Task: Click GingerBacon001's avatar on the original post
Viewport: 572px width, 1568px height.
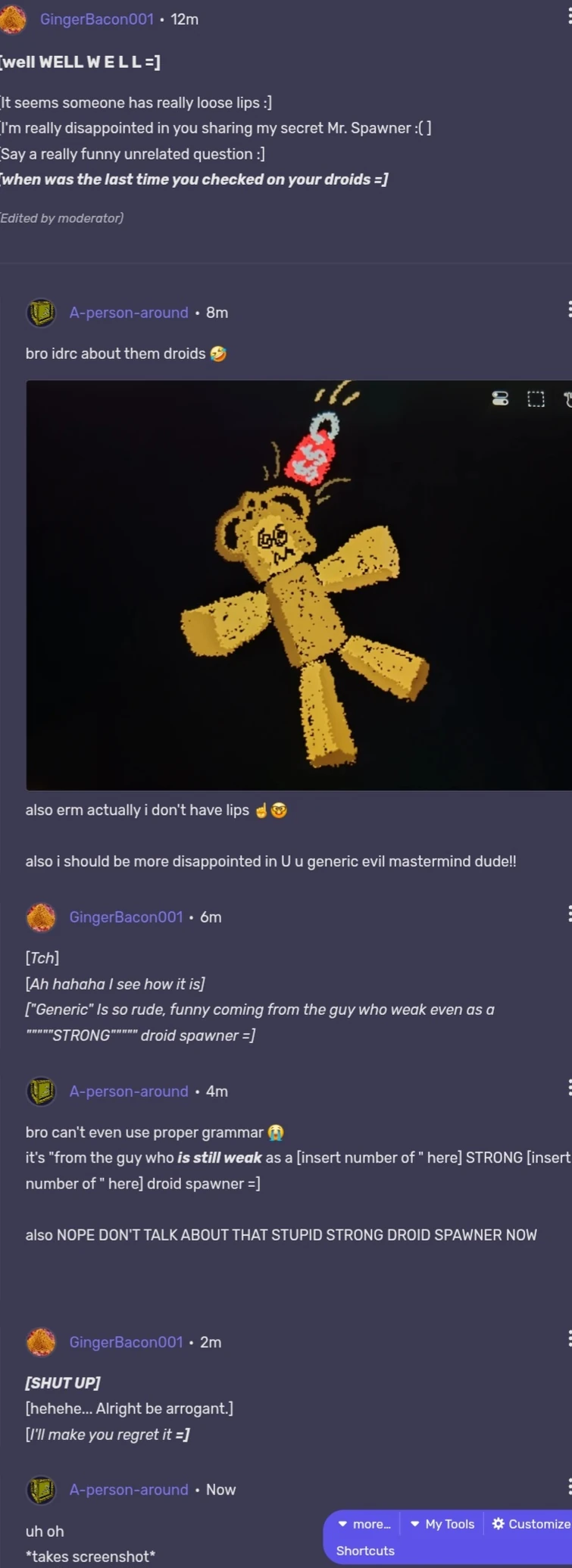Action: click(x=12, y=19)
